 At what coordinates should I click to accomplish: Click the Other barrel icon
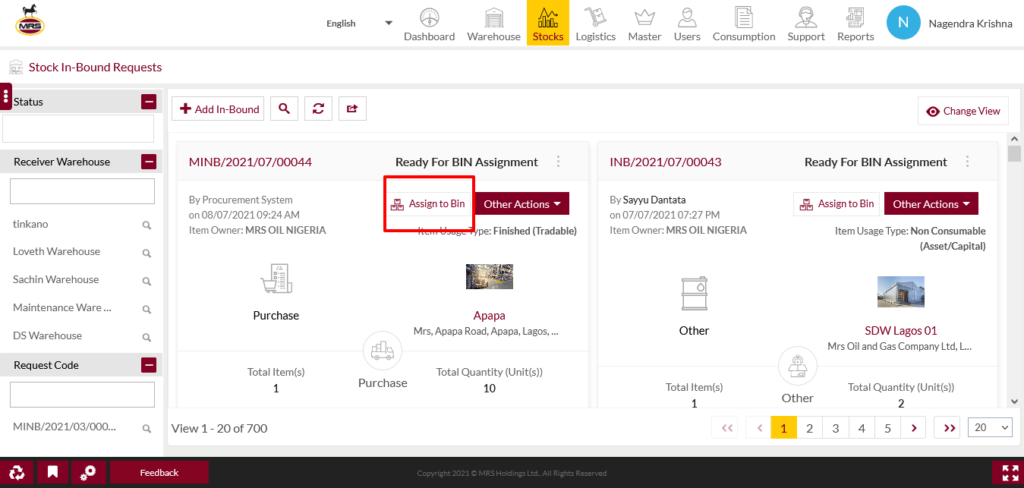tap(694, 294)
